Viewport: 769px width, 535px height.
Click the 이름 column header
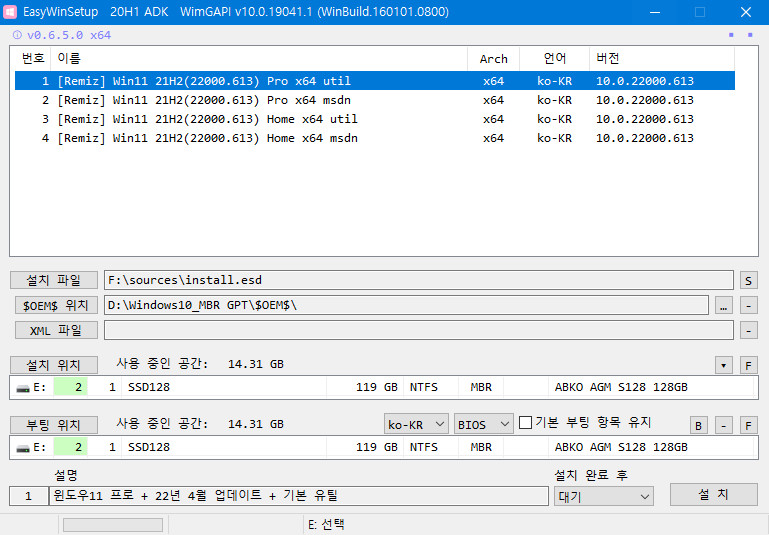pos(259,58)
